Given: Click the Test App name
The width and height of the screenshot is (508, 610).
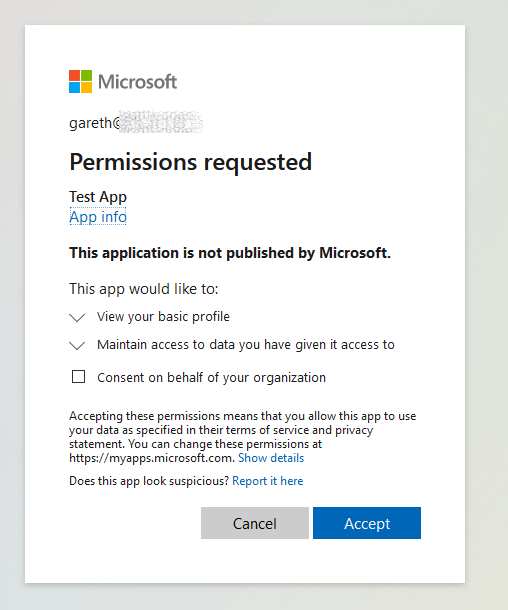Looking at the screenshot, I should tap(98, 197).
